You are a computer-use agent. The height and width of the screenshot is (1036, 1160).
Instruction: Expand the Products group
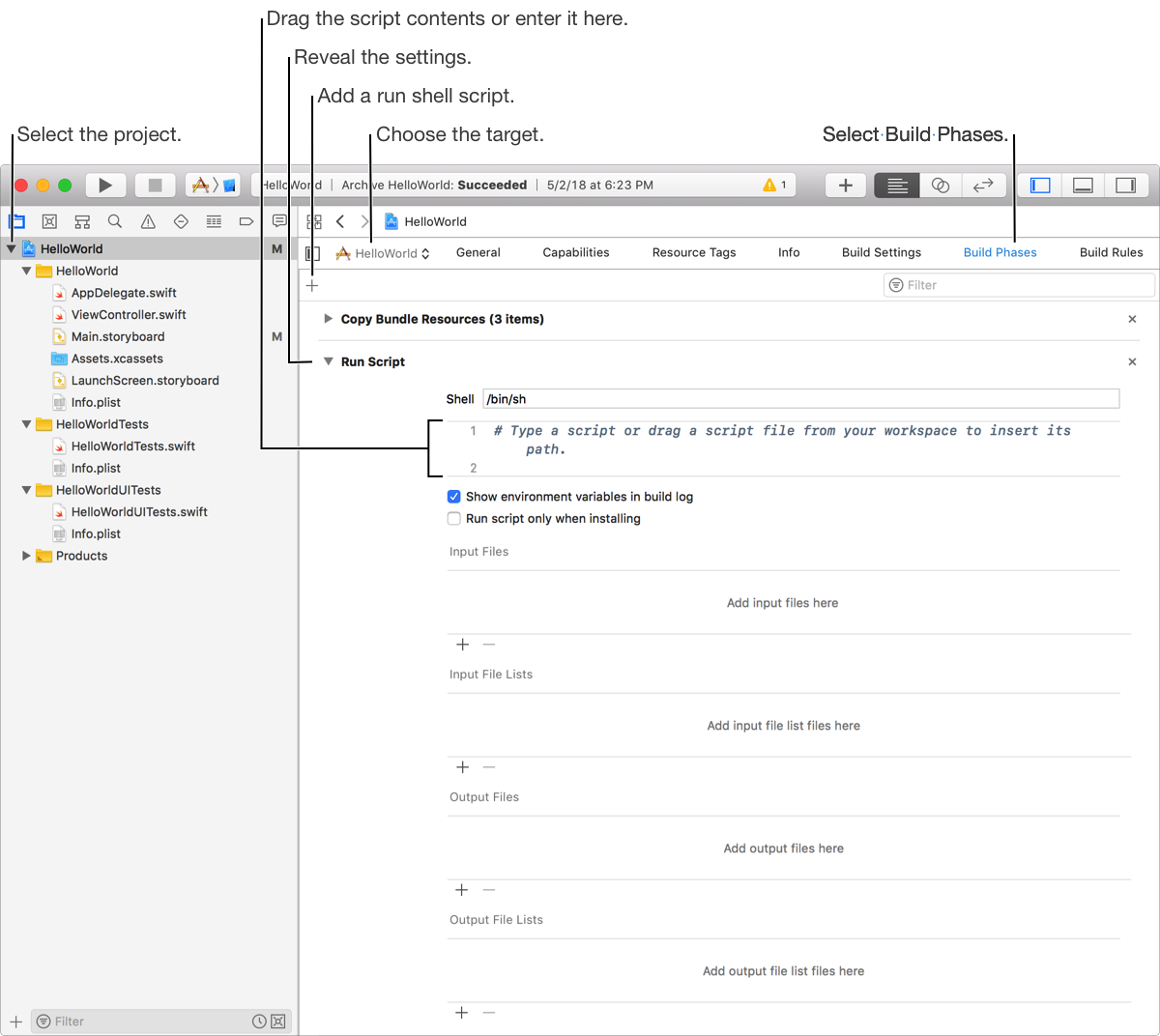point(26,556)
